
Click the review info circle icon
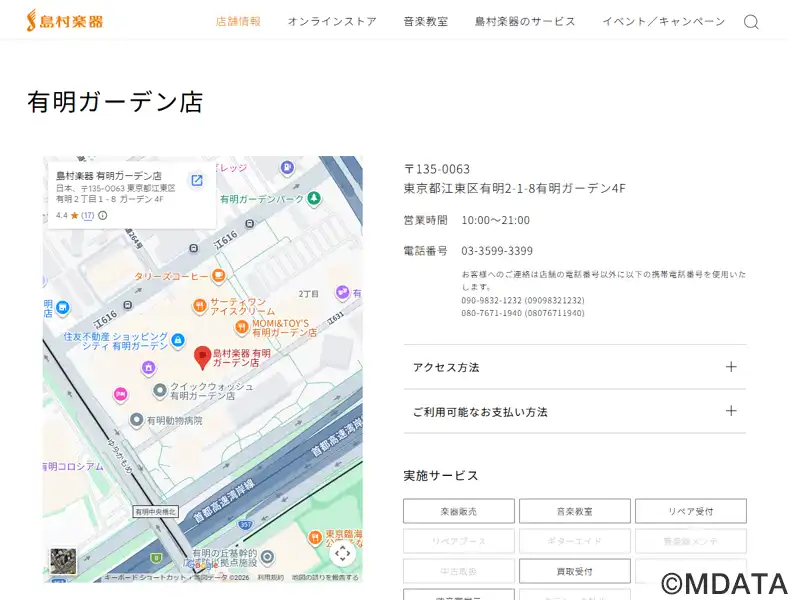point(103,215)
